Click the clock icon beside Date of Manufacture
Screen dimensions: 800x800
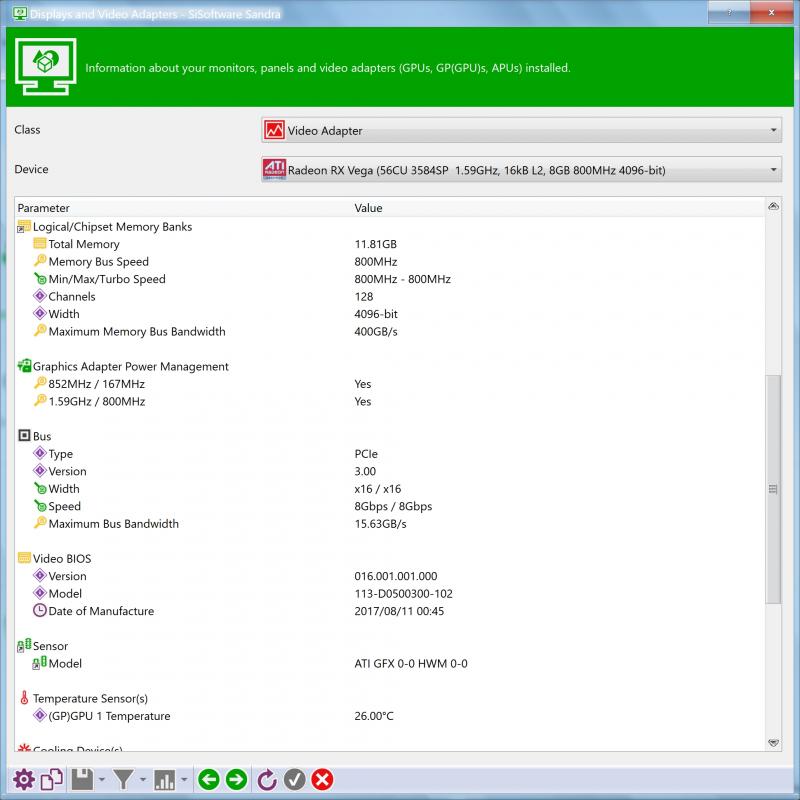click(x=40, y=610)
